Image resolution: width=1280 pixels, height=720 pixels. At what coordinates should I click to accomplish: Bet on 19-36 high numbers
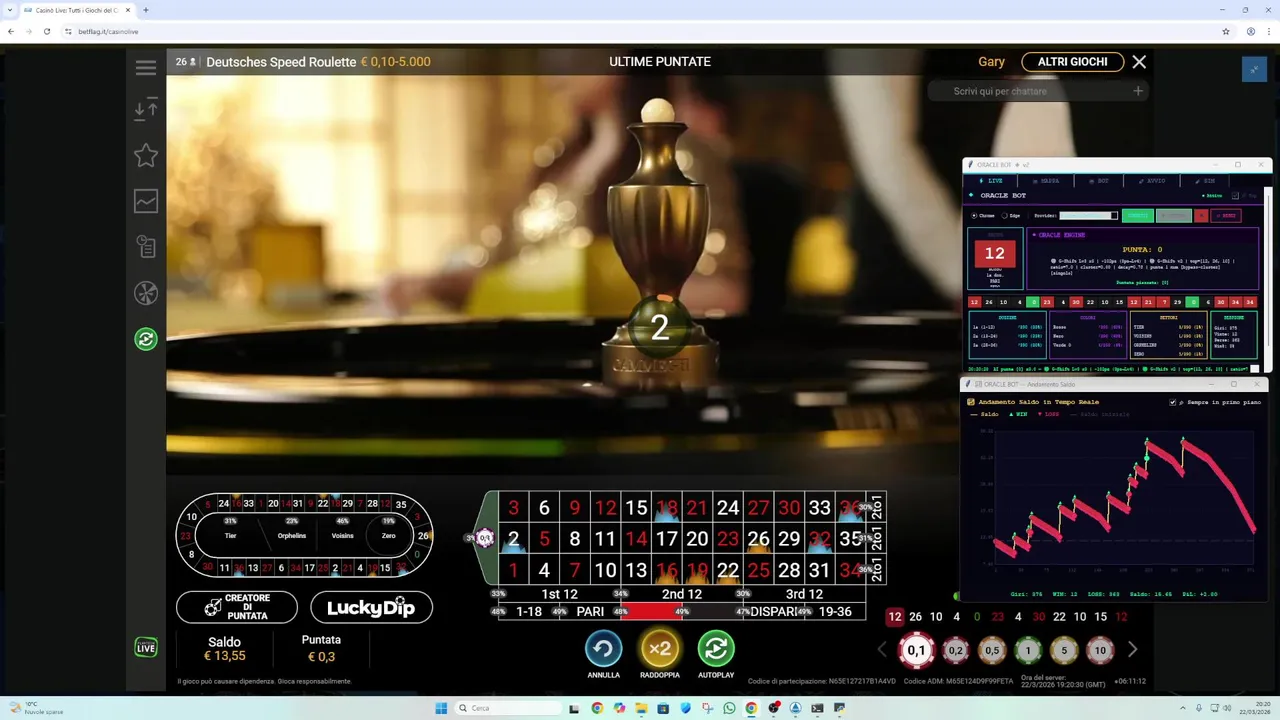click(x=835, y=612)
